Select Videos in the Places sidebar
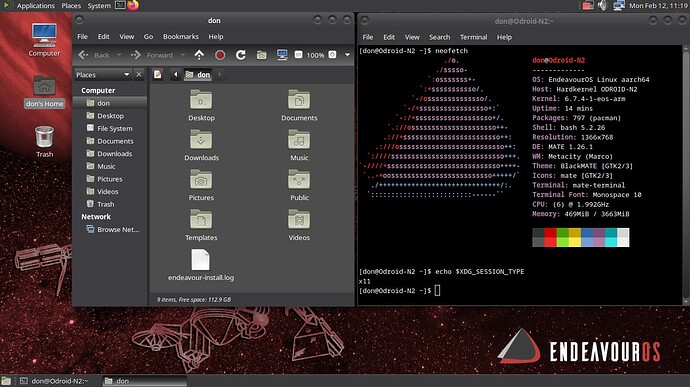This screenshot has height=387, width=690. coord(110,192)
